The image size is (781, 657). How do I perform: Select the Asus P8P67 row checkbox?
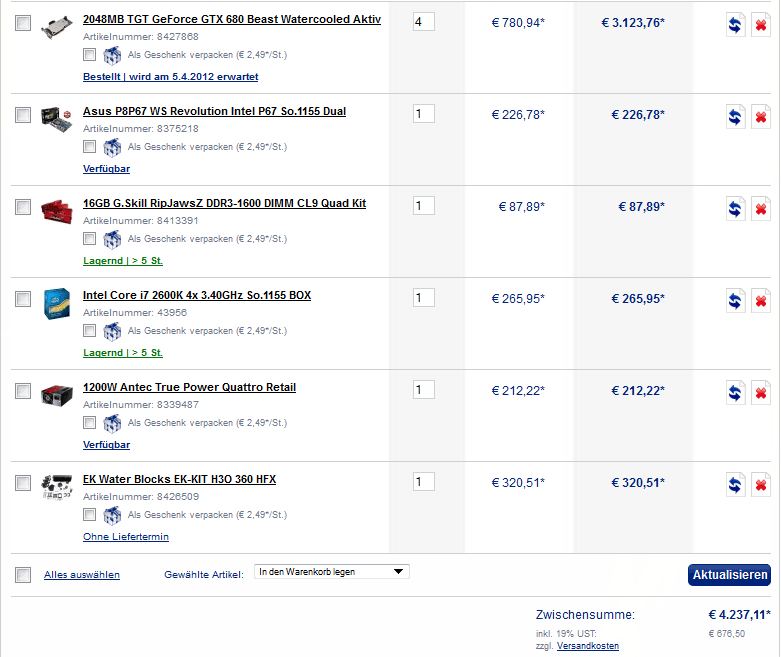point(23,115)
